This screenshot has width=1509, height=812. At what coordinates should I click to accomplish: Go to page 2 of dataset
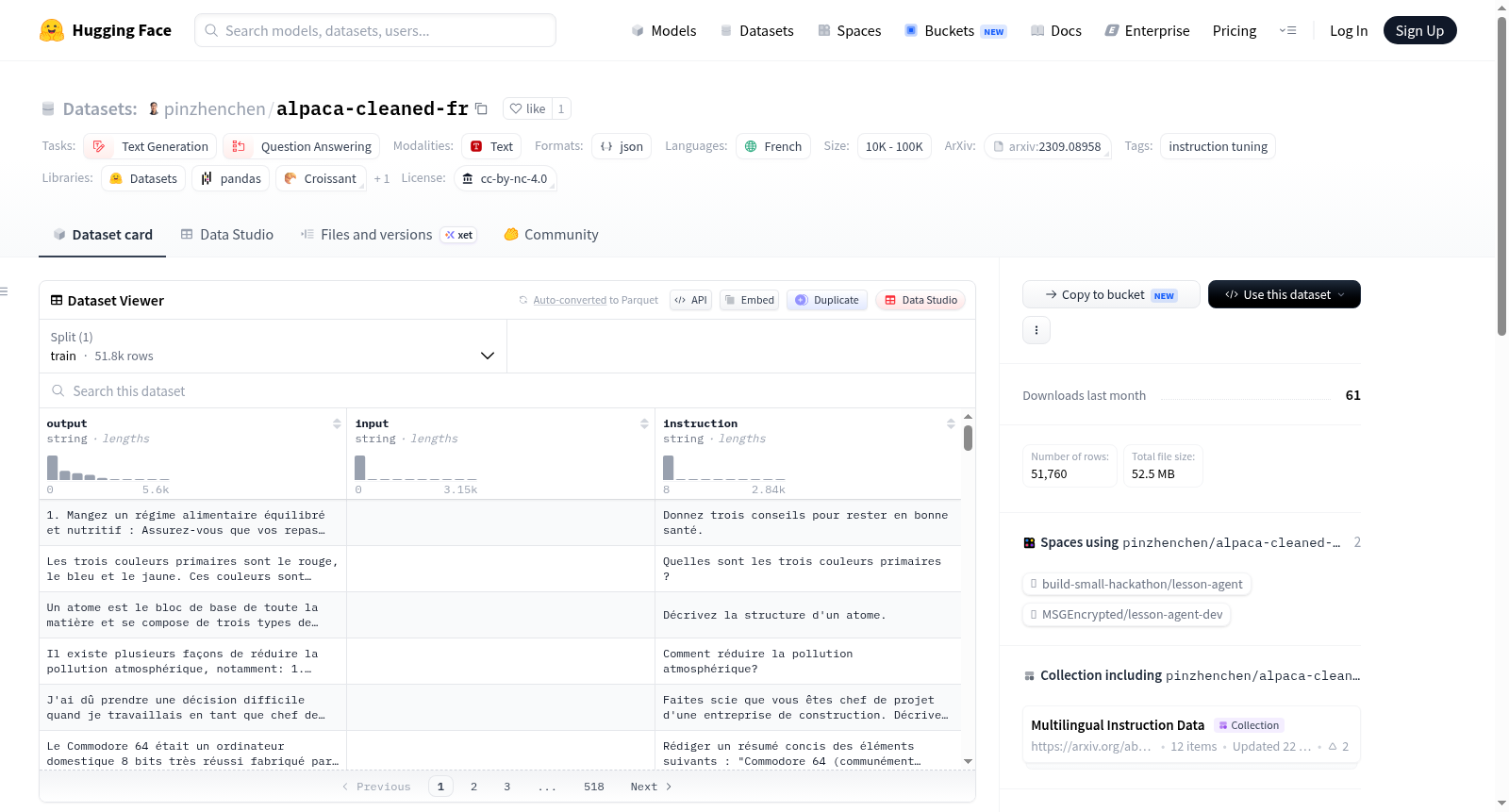pos(473,787)
